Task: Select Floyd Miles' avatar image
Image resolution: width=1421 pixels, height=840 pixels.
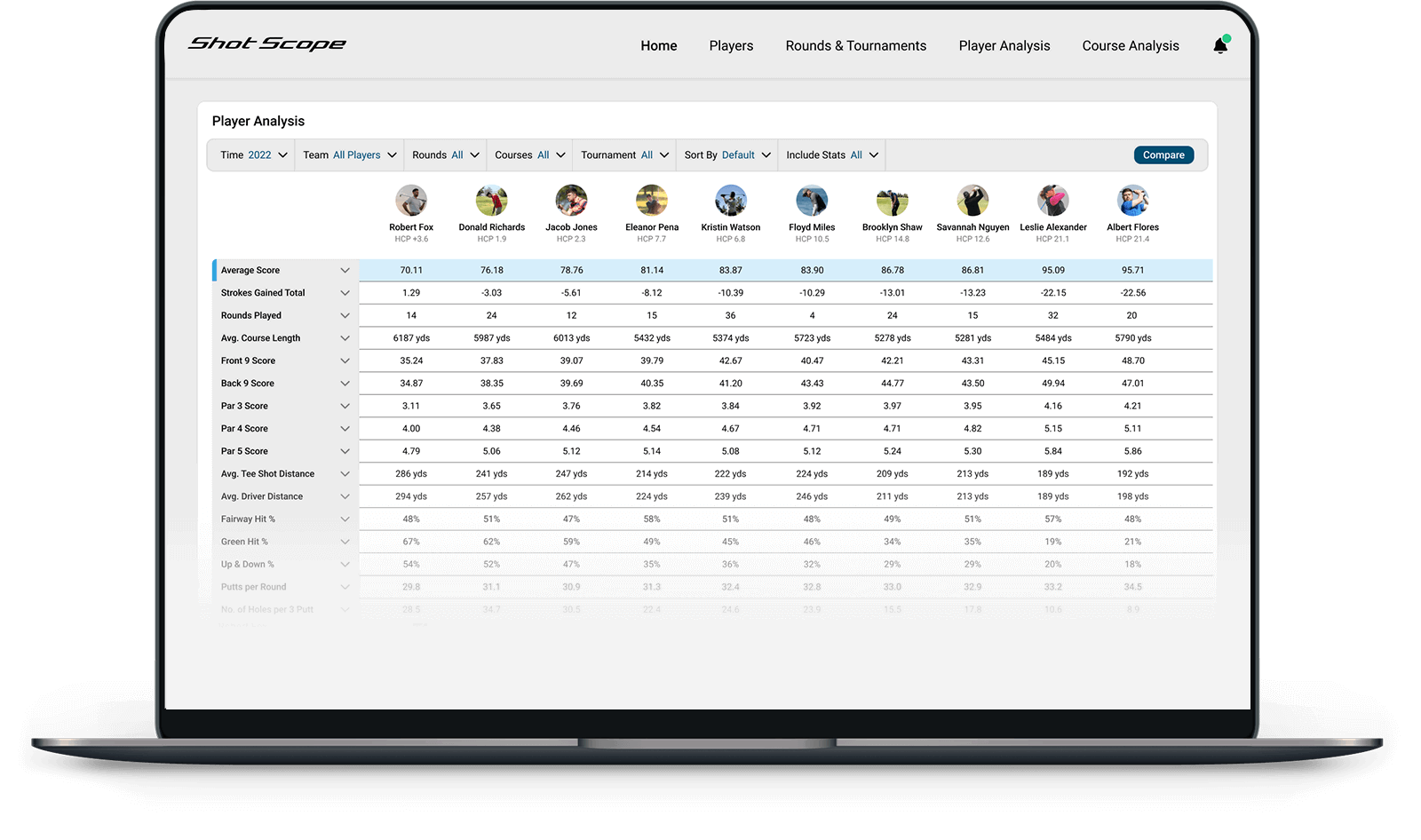Action: (x=812, y=201)
